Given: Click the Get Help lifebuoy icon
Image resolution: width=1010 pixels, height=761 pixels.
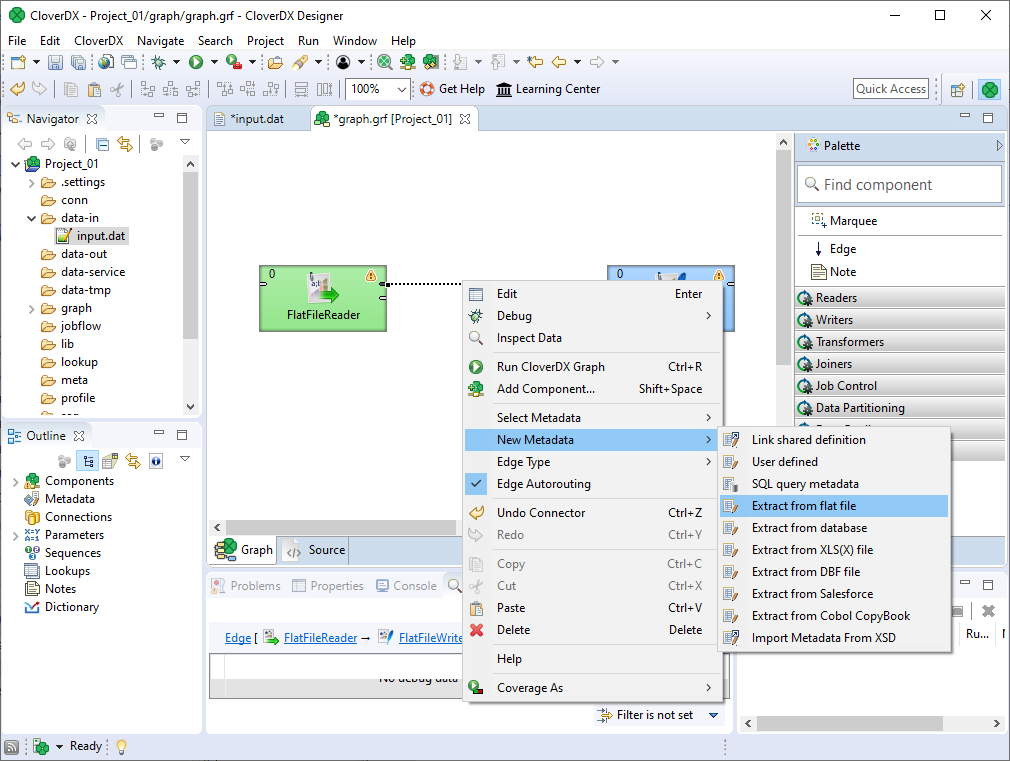Looking at the screenshot, I should click(x=427, y=89).
